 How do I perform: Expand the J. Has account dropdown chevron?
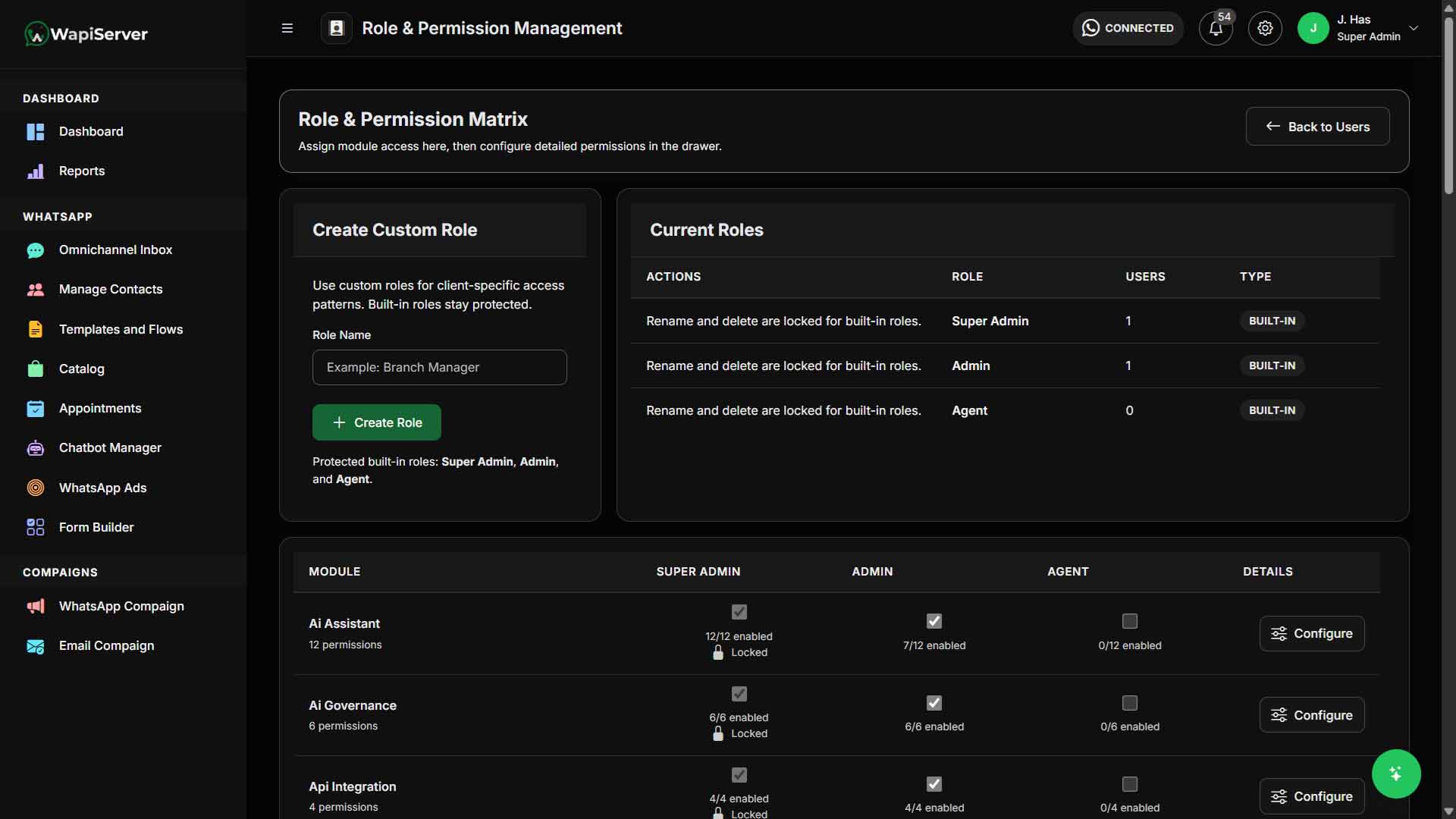(1414, 28)
